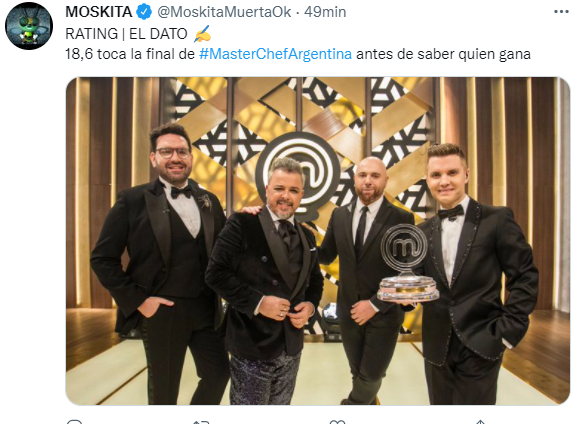Click the words 'antes de saber quien gana'
Image resolution: width=571 pixels, height=424 pixels.
point(443,54)
